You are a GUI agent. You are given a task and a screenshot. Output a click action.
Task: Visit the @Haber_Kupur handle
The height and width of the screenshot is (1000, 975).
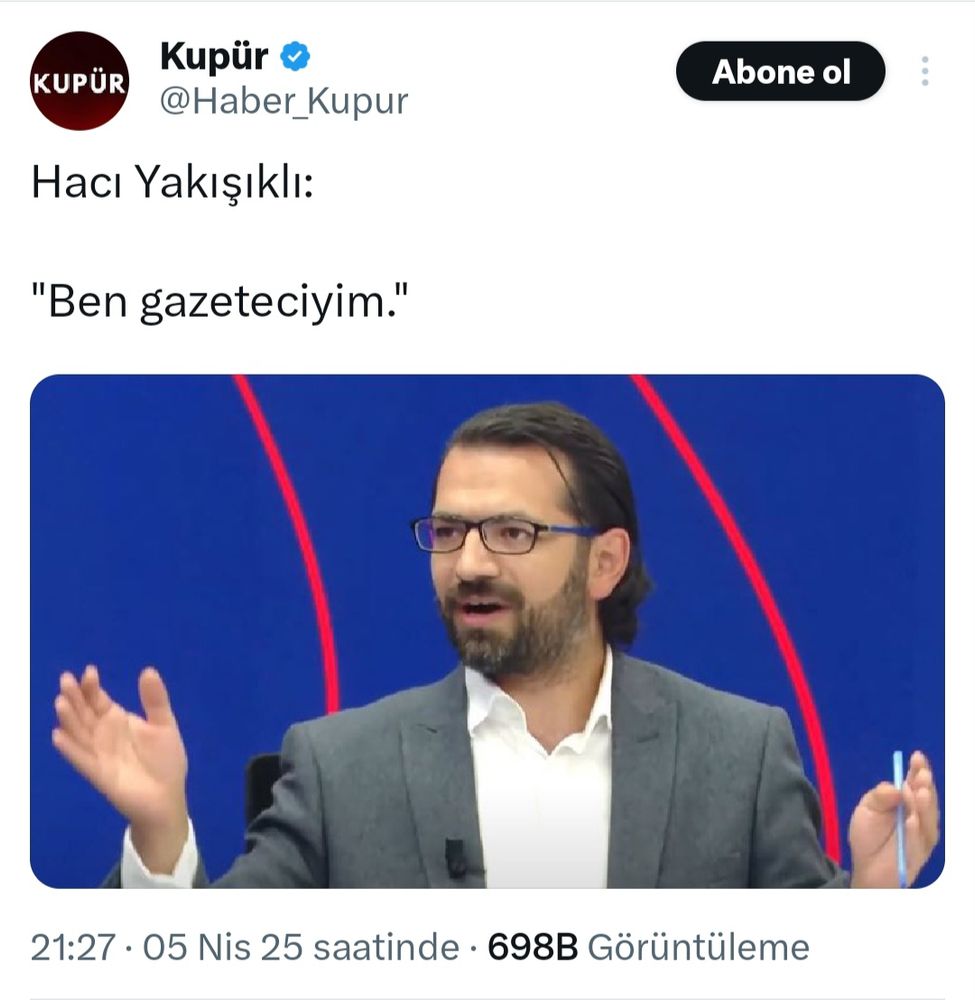coord(284,101)
